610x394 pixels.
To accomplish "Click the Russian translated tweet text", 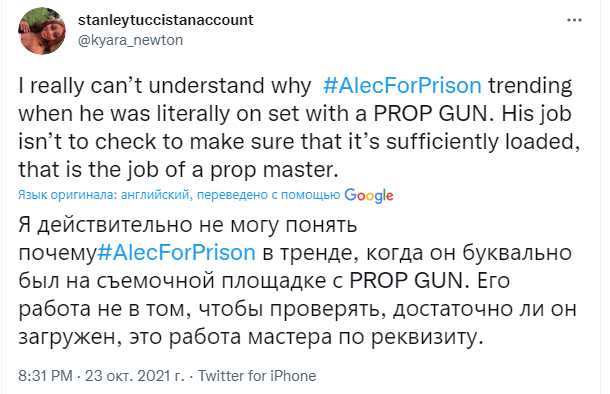I will click(x=298, y=280).
